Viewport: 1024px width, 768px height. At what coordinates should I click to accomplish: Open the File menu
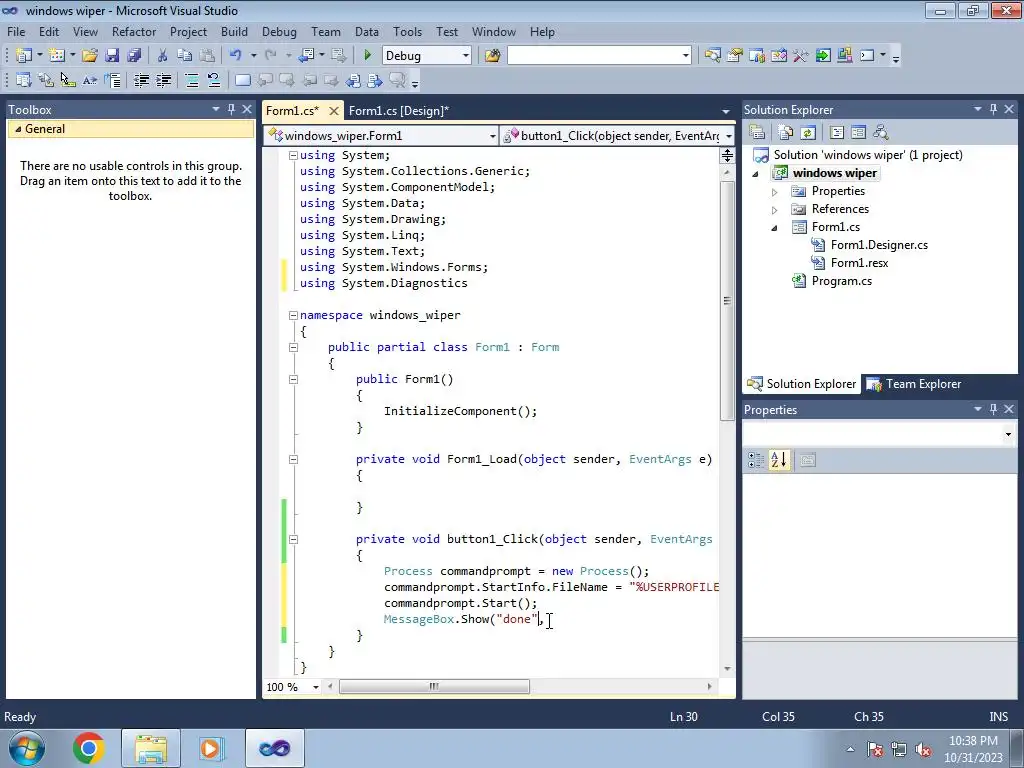16,31
